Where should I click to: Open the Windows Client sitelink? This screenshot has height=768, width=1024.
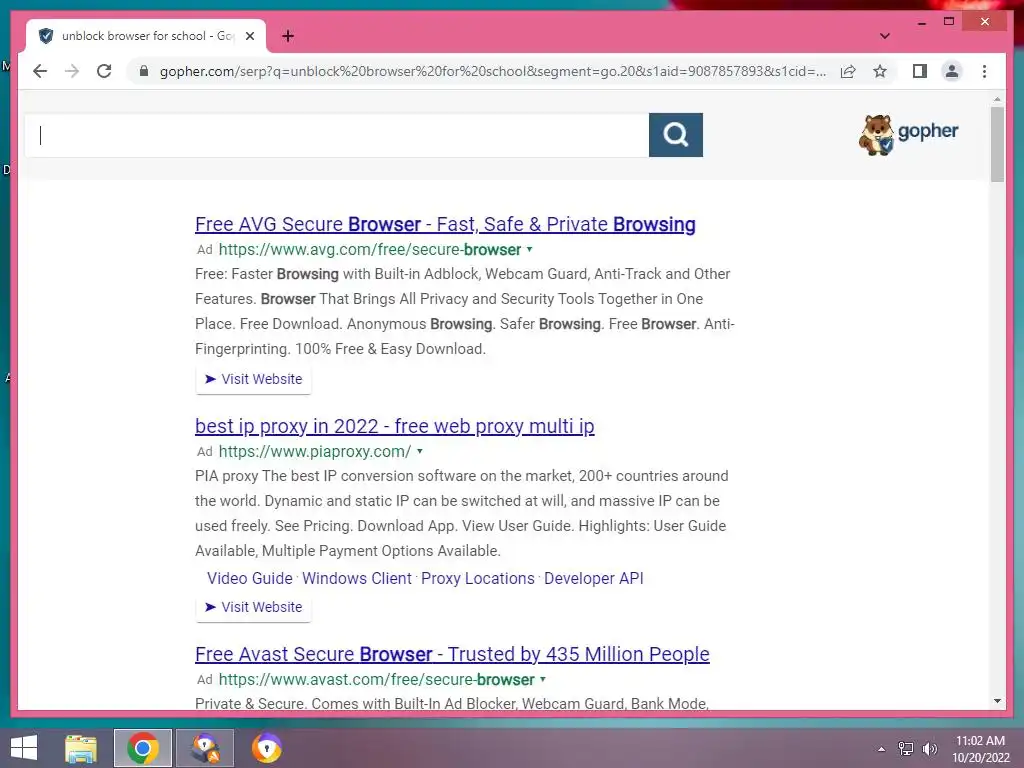357,578
